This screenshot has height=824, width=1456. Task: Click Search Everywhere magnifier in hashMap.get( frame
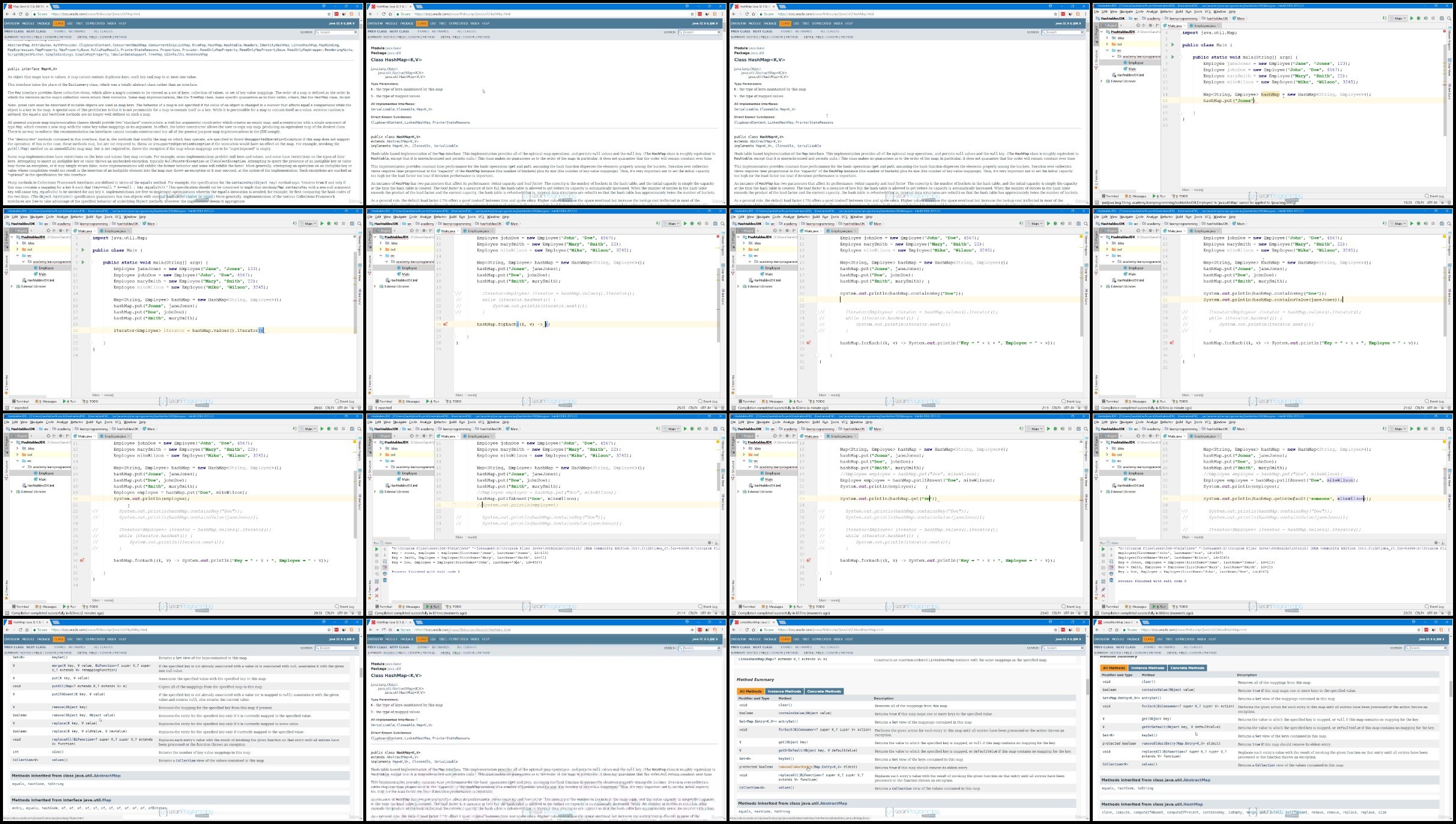click(1086, 429)
